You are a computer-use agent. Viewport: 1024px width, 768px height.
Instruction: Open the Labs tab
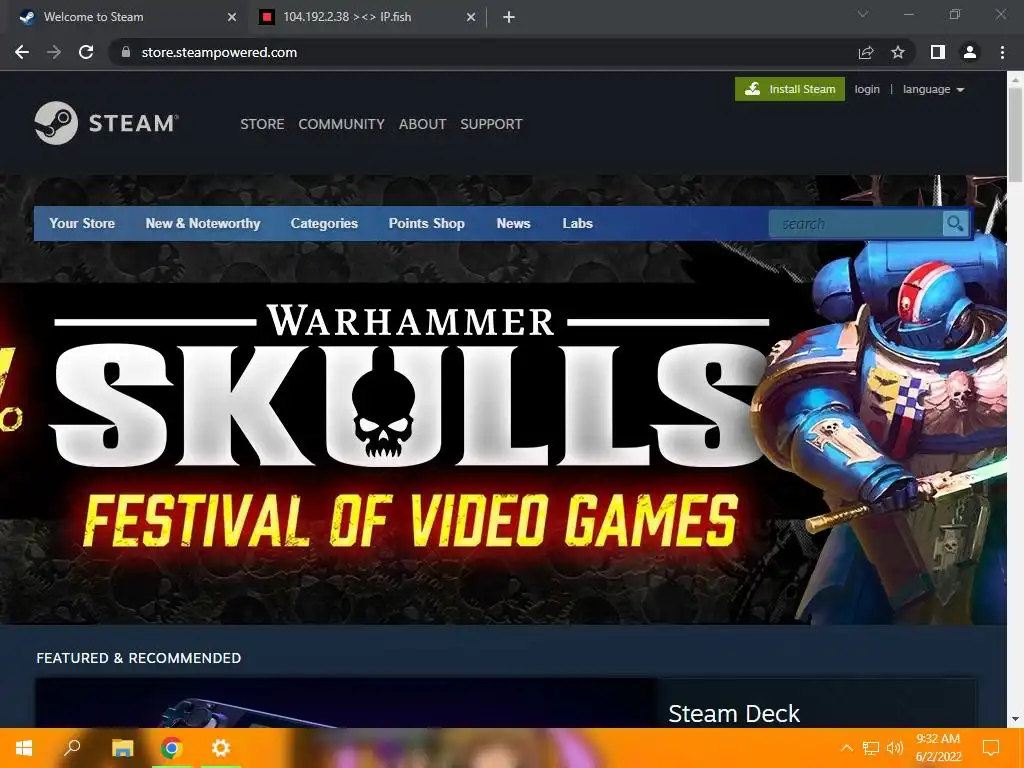point(577,223)
